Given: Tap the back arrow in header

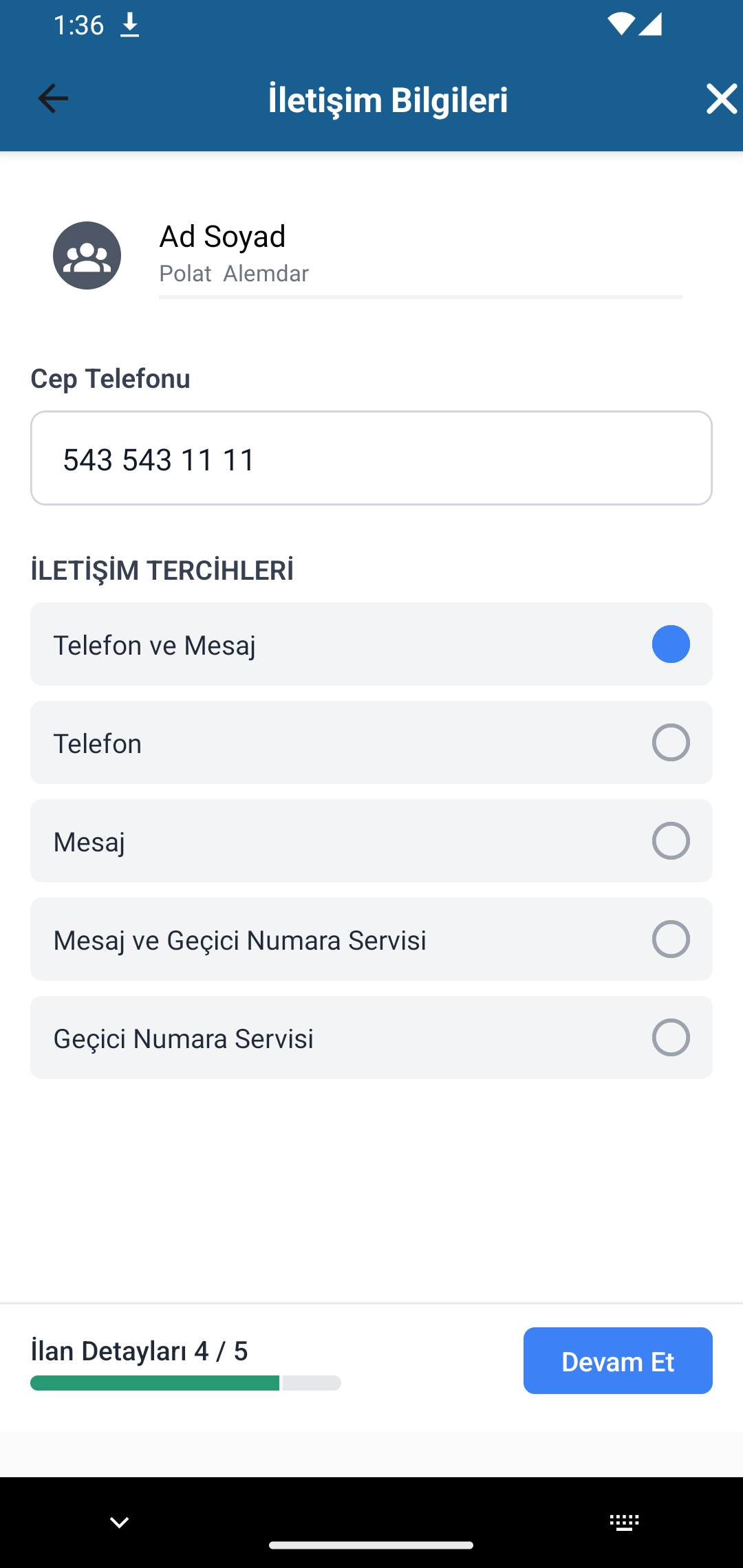Looking at the screenshot, I should (52, 99).
